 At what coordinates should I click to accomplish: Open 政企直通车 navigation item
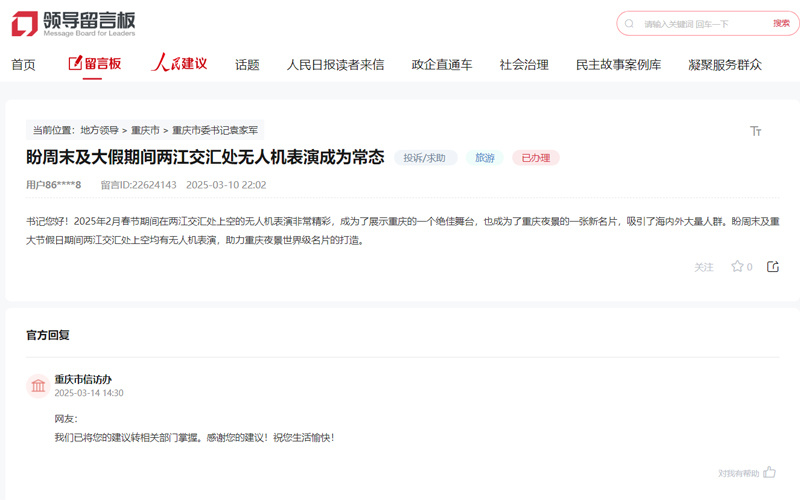pos(442,65)
